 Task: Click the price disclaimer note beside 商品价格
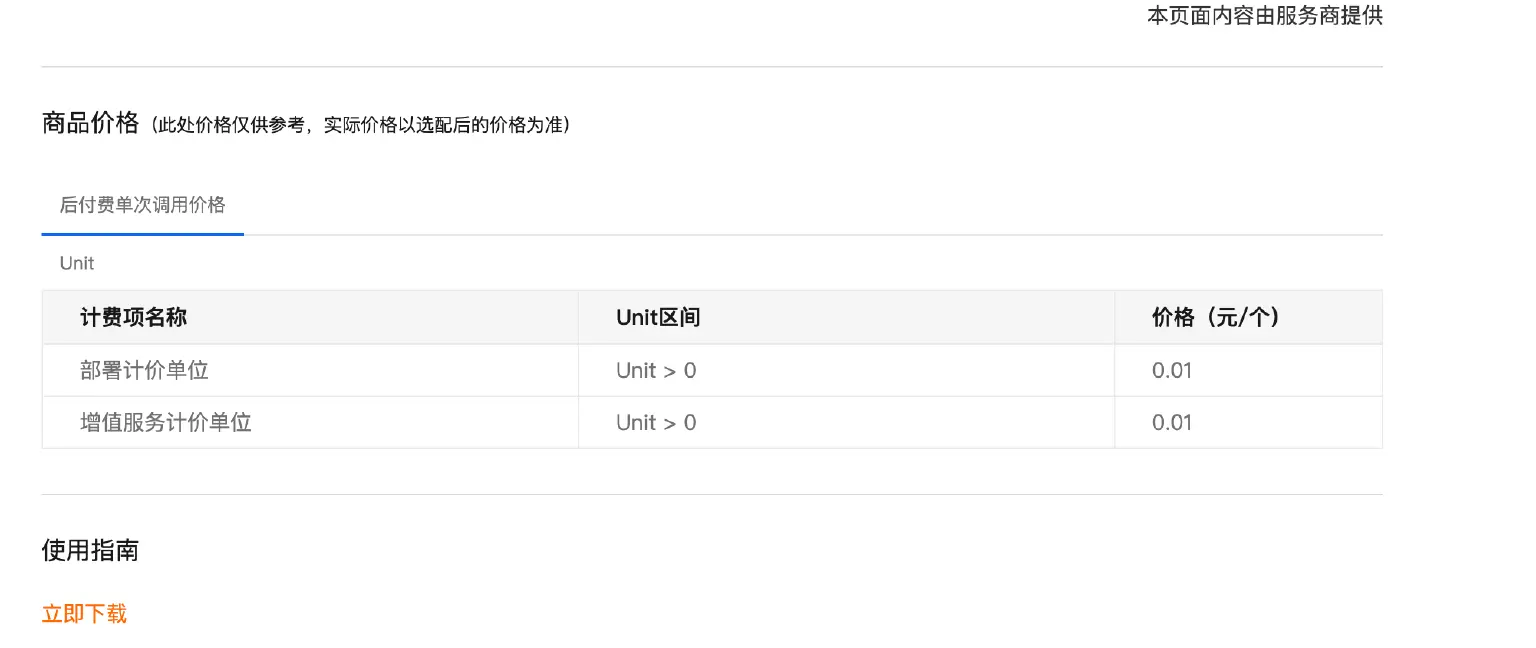(x=360, y=125)
